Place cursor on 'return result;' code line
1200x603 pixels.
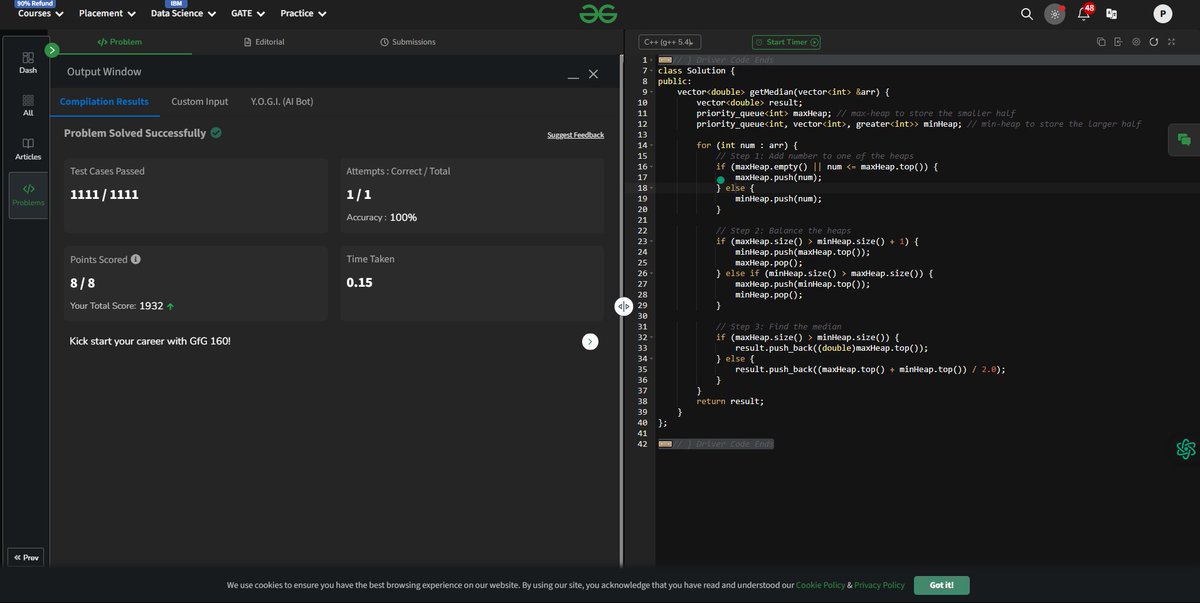(x=729, y=401)
